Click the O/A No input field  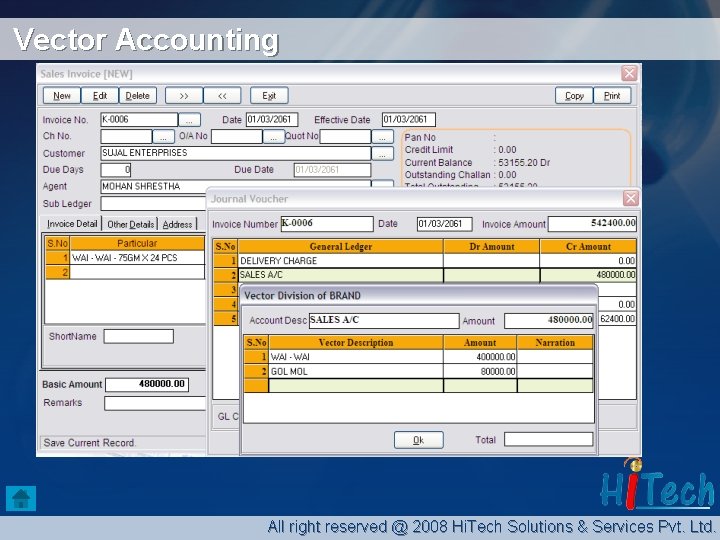click(237, 136)
